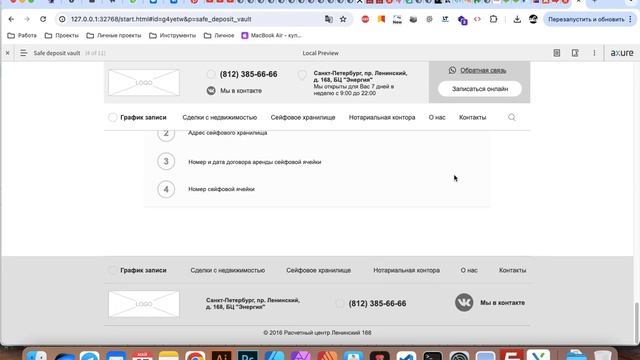Open Terminal from the Dock
Viewport: 640px width, 360px height.
click(432, 355)
